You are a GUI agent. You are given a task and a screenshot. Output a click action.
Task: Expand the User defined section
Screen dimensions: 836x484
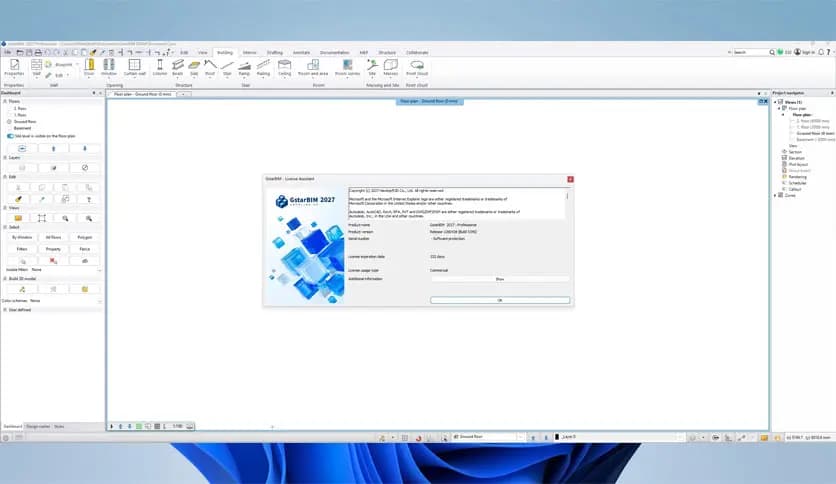click(5, 310)
